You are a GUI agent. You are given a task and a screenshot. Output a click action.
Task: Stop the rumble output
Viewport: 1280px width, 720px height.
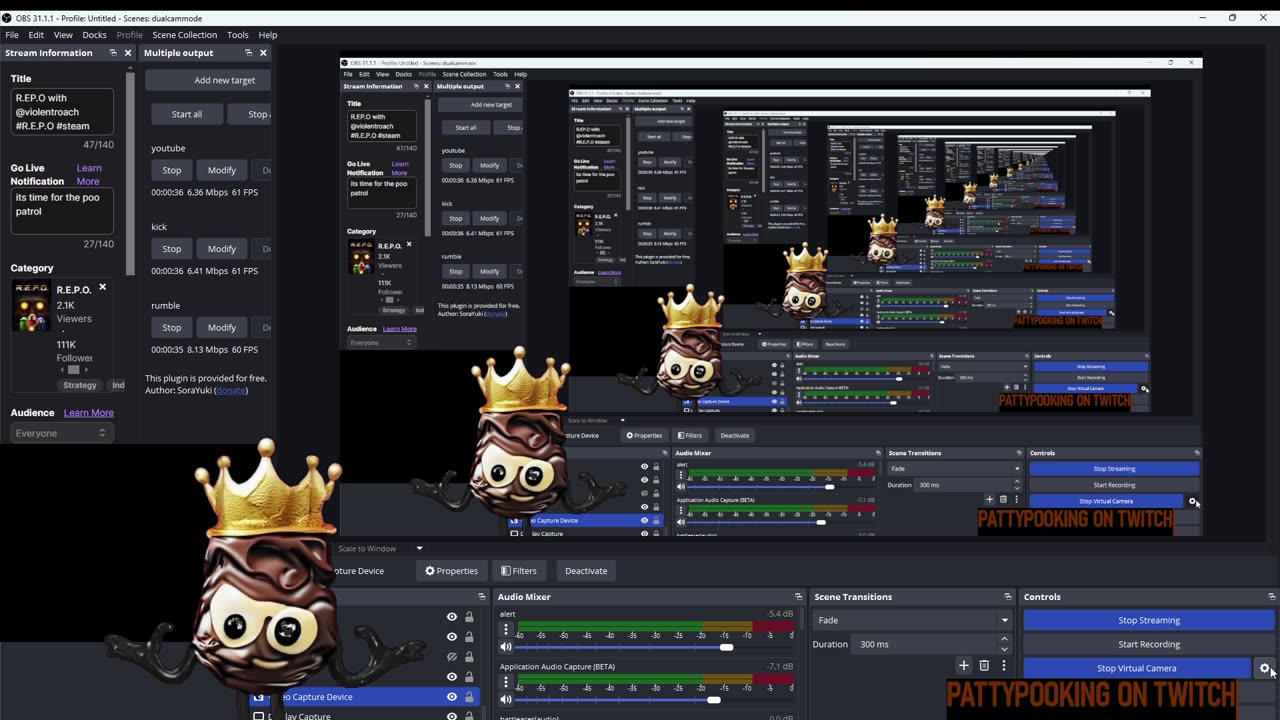(172, 328)
